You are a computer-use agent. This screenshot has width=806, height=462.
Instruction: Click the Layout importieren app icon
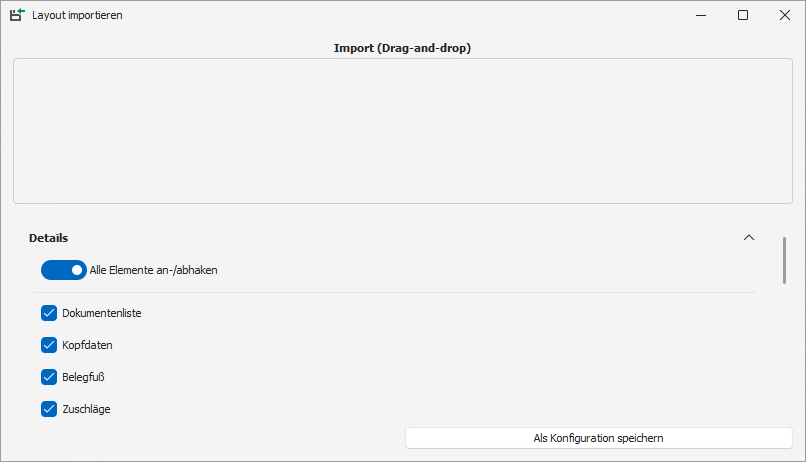tap(17, 15)
